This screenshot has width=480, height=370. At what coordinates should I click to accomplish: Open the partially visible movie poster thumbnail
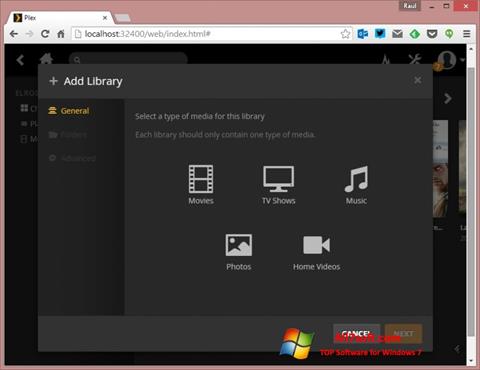[440, 169]
